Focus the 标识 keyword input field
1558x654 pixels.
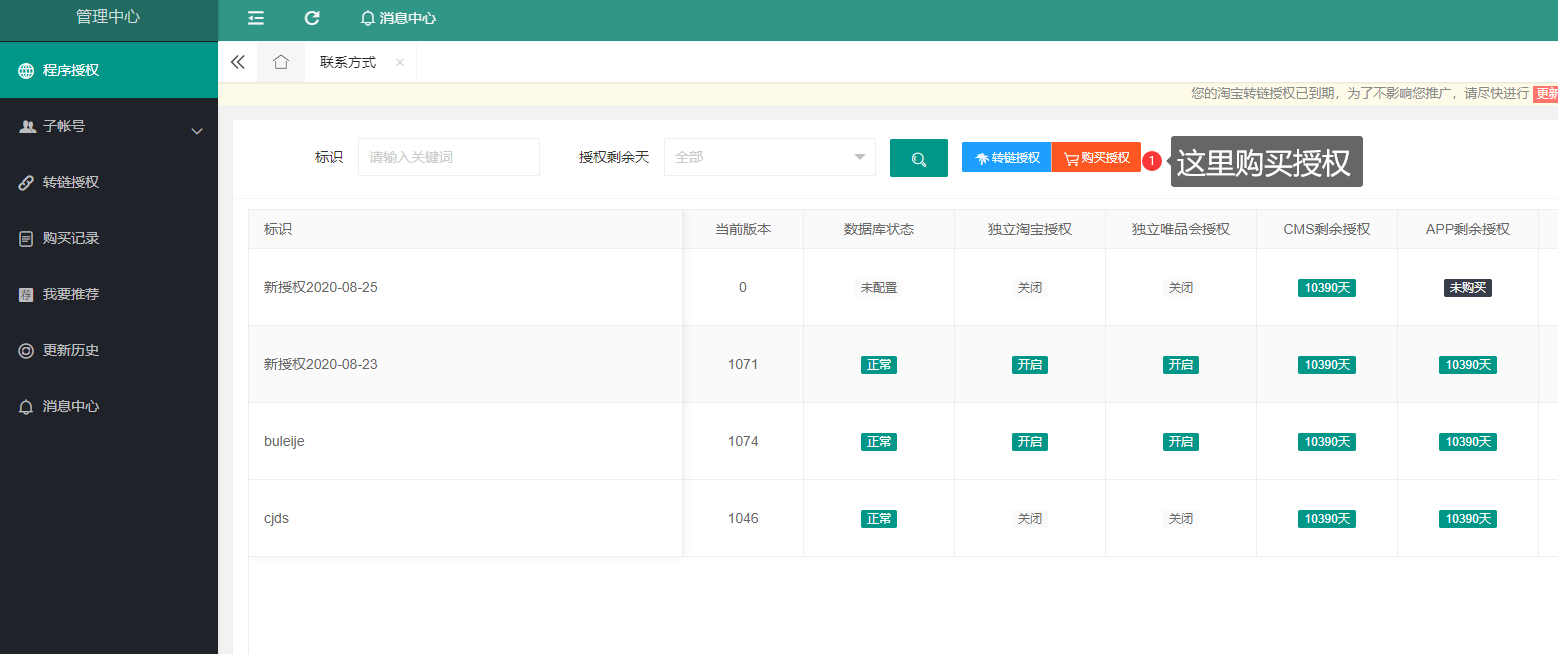[x=449, y=157]
